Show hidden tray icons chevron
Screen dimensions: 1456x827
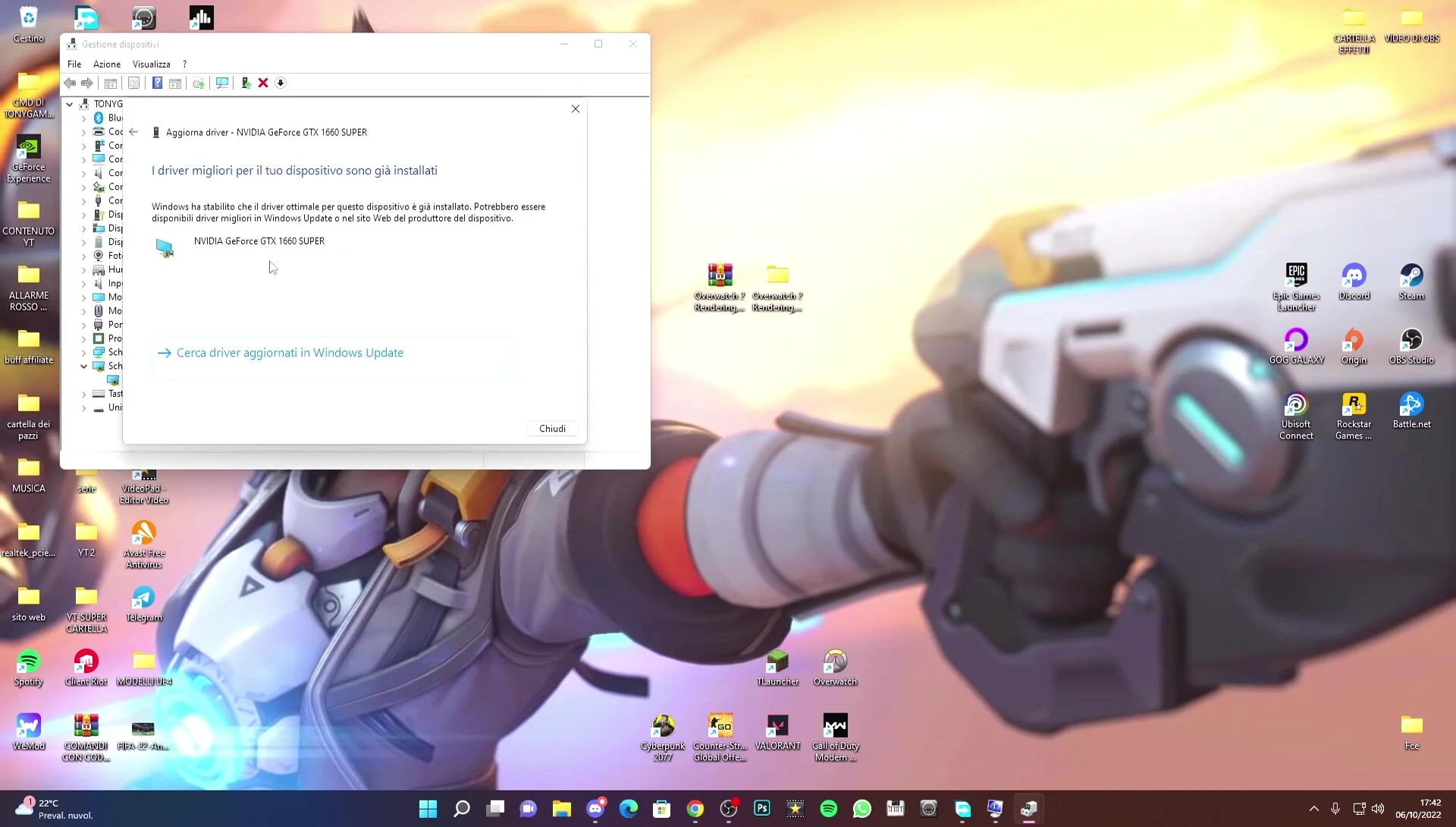(1314, 809)
